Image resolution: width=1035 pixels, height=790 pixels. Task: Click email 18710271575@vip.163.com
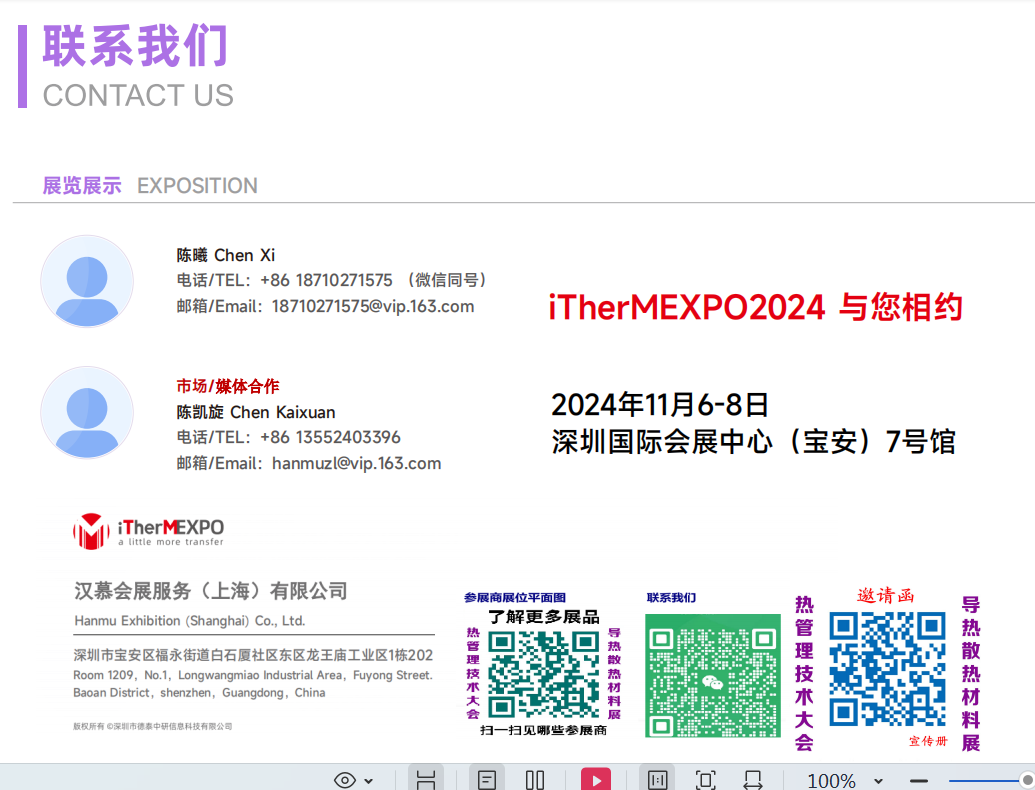tap(373, 306)
